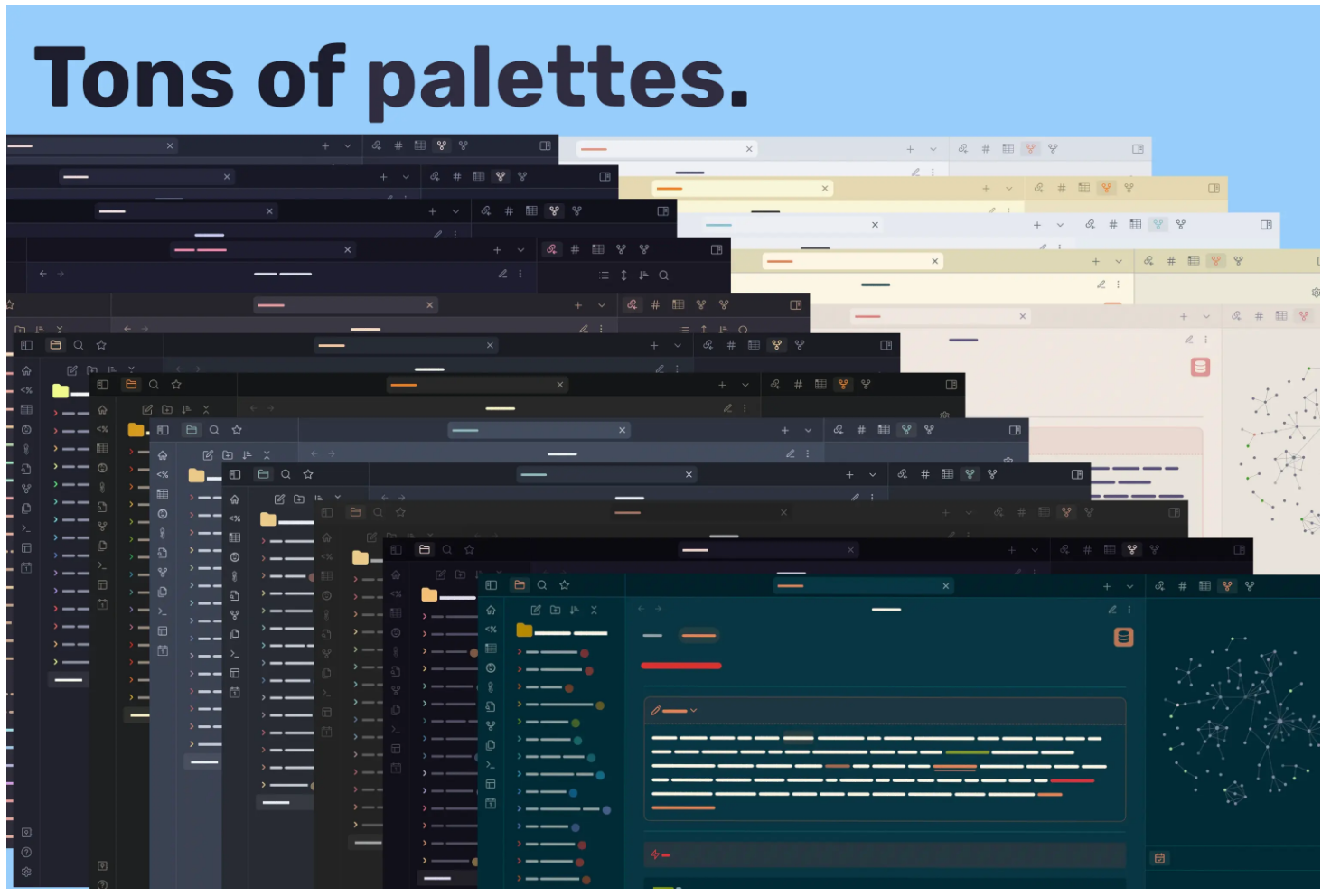Screen dimensions: 1331x896
Task: Toggle left sidebar in the slate blue window
Action: point(164,430)
